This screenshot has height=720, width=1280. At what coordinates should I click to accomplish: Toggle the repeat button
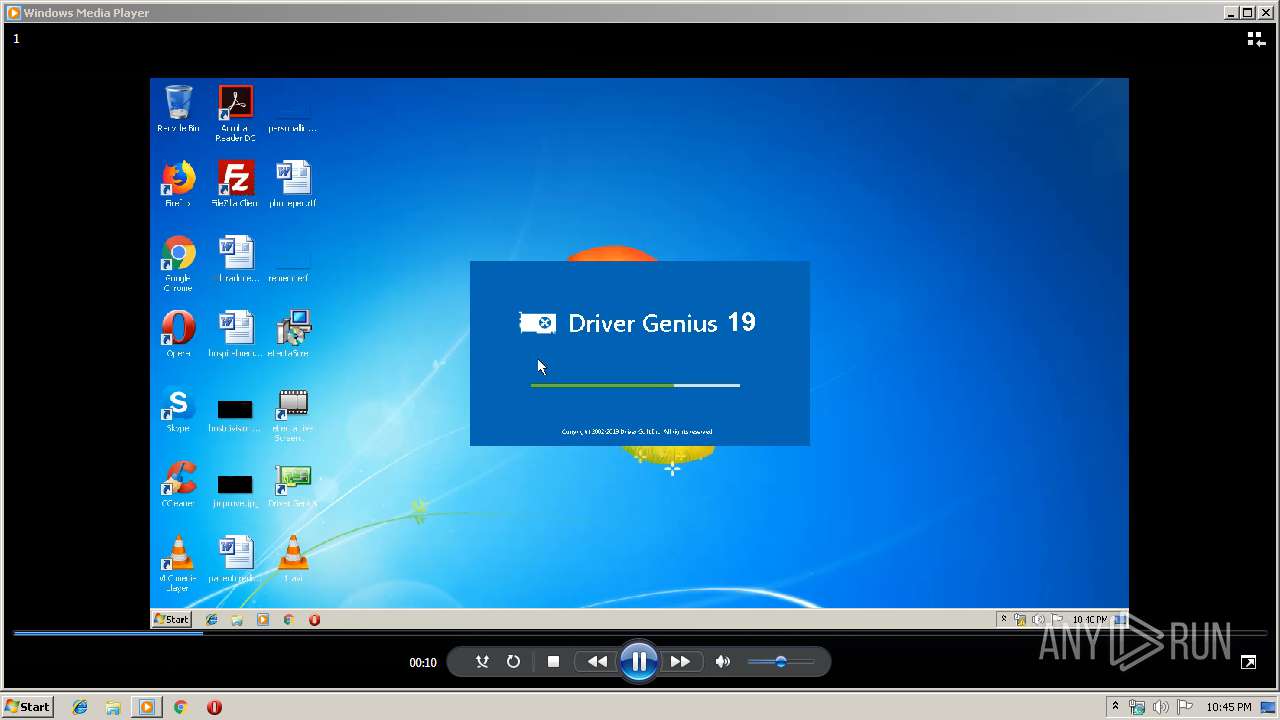513,662
